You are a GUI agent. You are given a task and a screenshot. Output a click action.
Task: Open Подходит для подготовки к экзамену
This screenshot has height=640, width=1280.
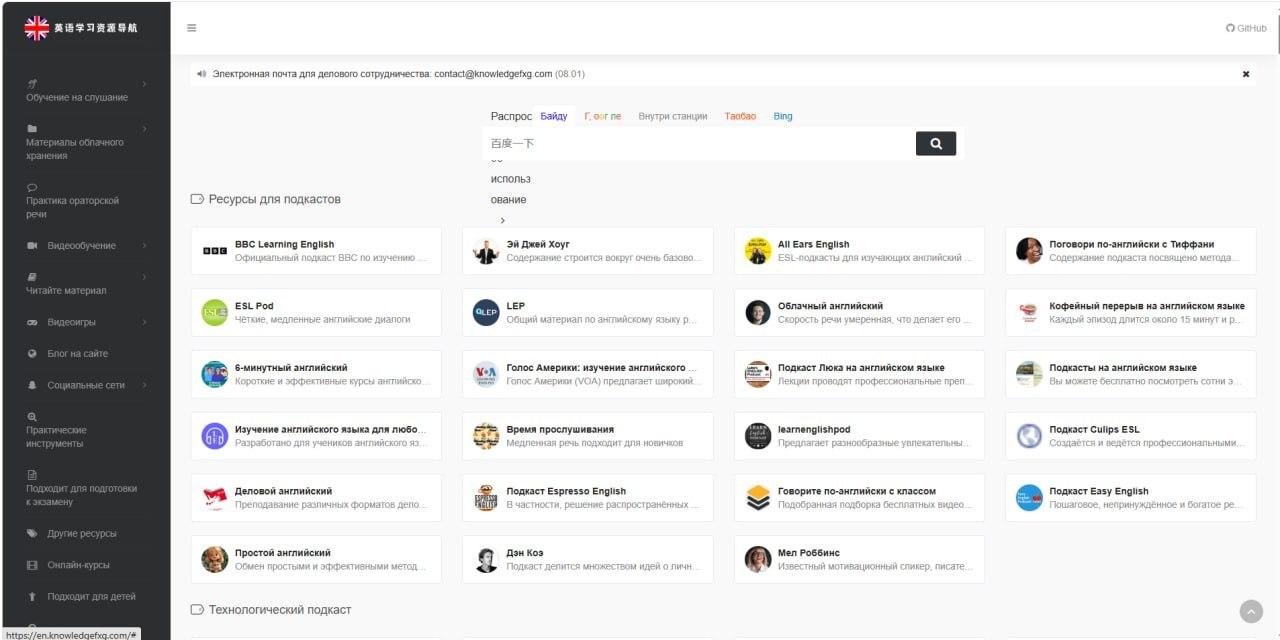point(81,495)
